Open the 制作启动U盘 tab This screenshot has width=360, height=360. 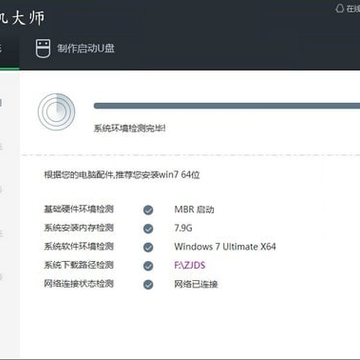coord(75,48)
